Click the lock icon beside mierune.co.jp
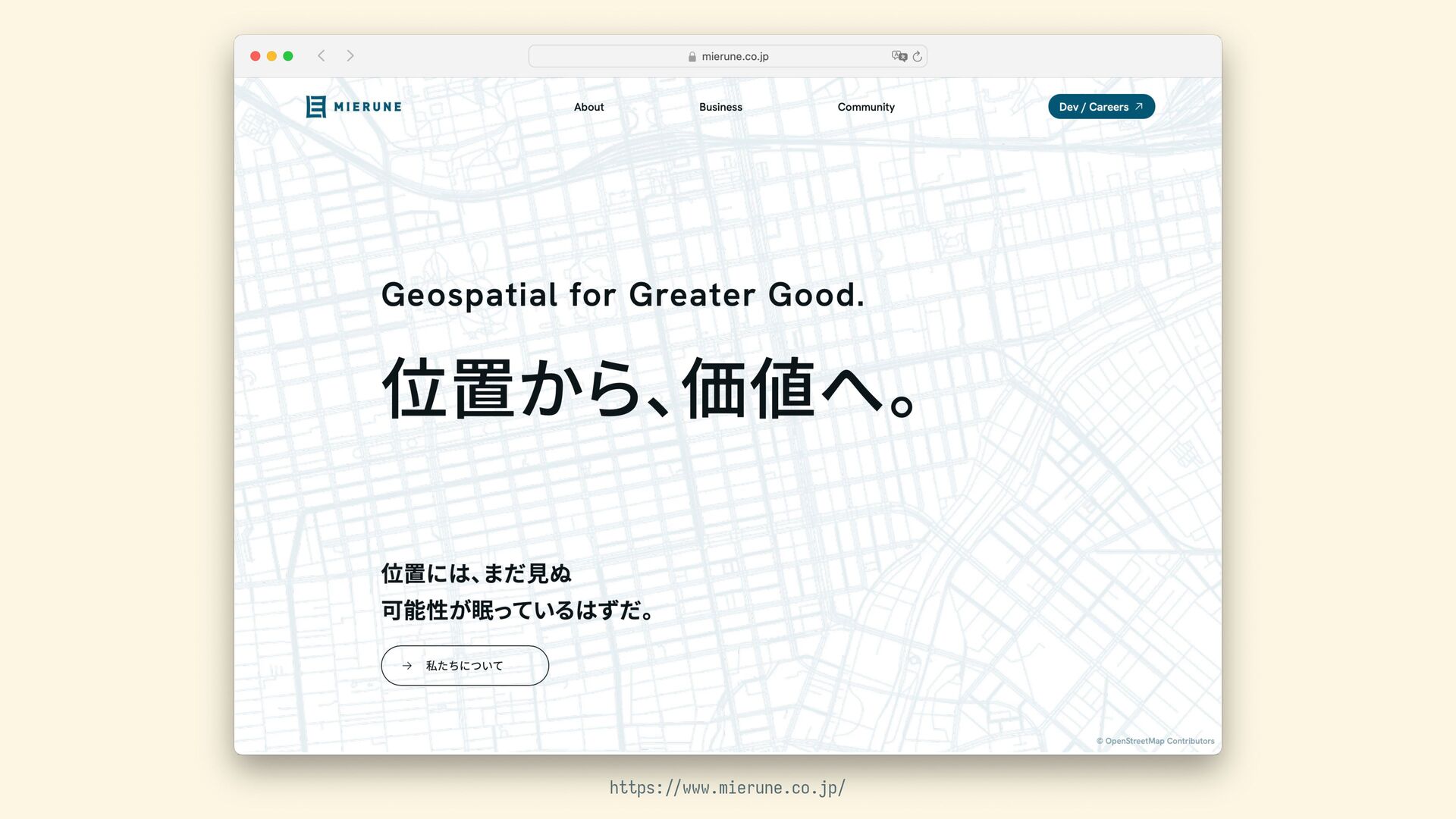 [x=692, y=57]
